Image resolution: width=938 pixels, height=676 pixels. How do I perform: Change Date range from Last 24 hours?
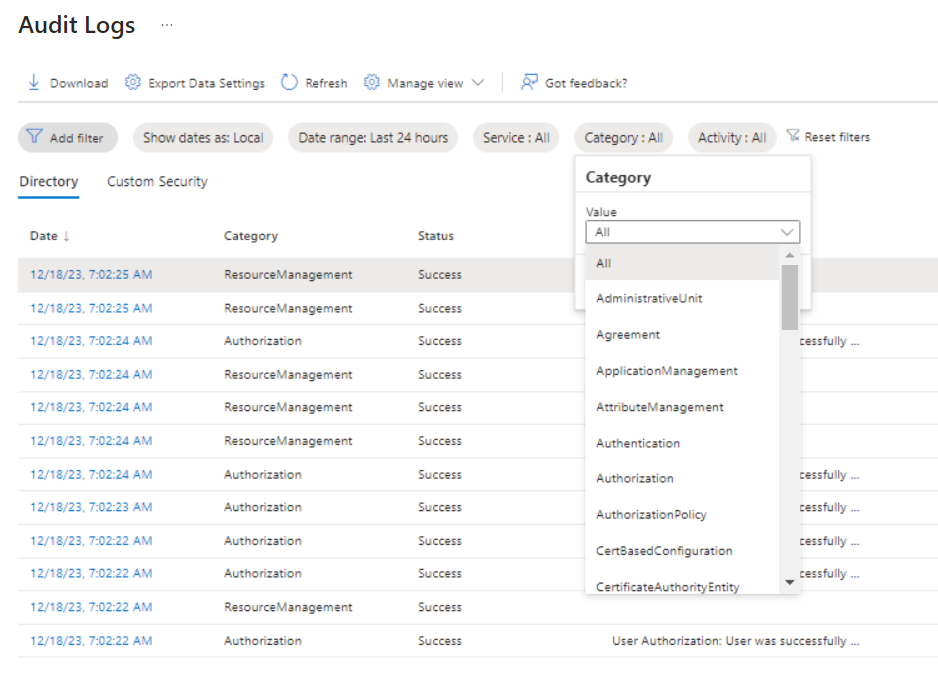click(x=372, y=137)
